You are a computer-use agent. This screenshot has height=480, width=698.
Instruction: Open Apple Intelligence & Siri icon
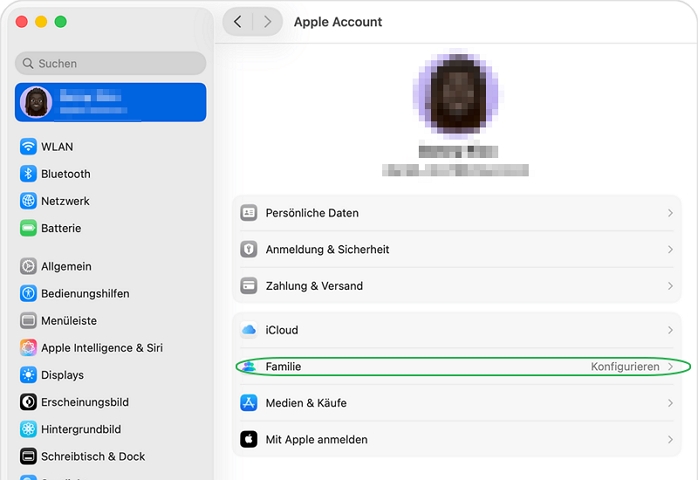pyautogui.click(x=29, y=348)
